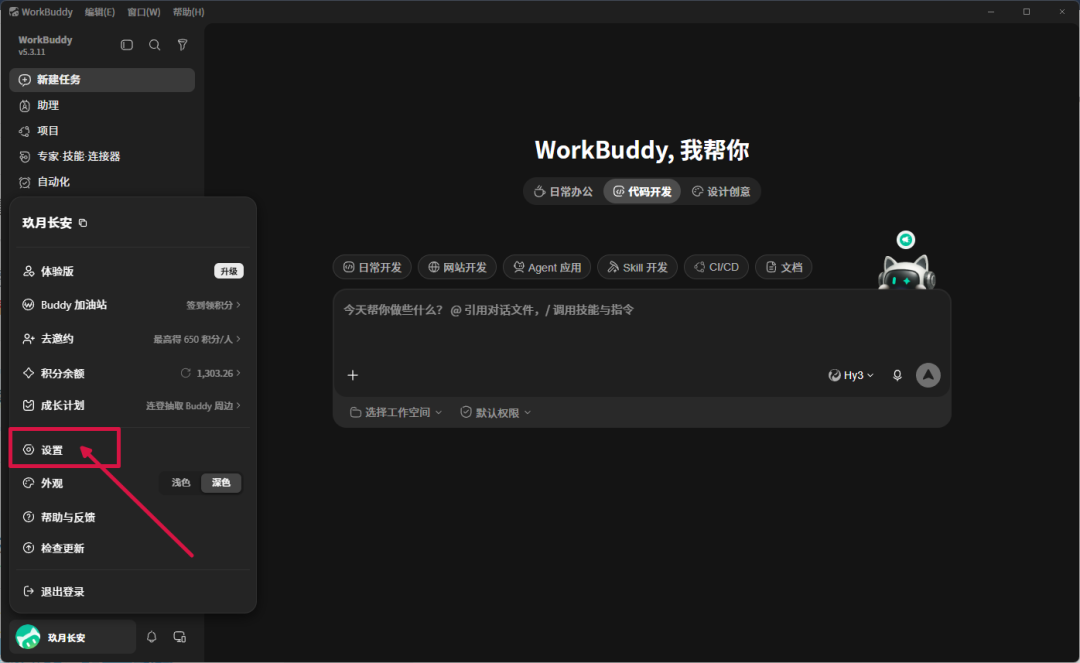Click the filter funnel icon
Image resolution: width=1080 pixels, height=663 pixels.
click(183, 45)
